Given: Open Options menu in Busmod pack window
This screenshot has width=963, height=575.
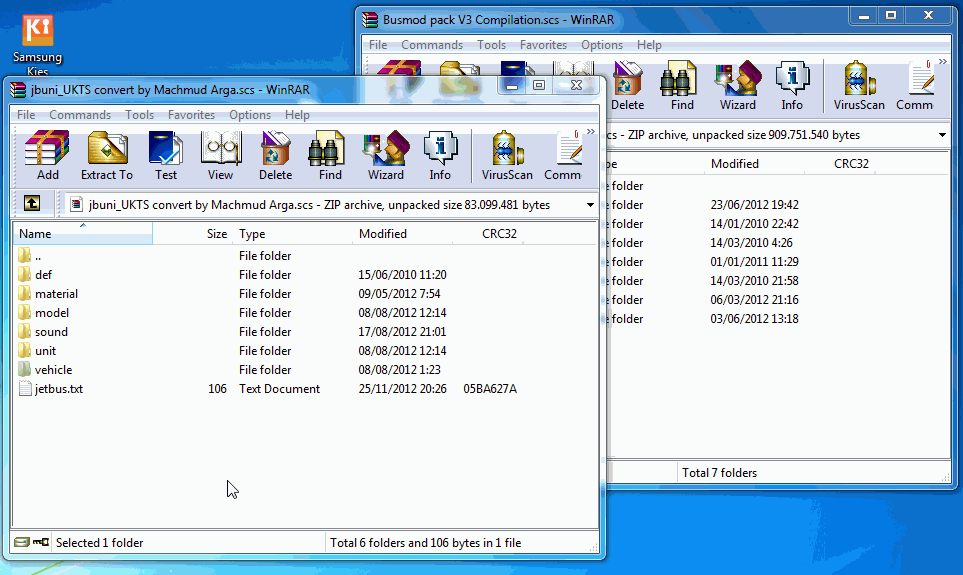Looking at the screenshot, I should tap(602, 45).
